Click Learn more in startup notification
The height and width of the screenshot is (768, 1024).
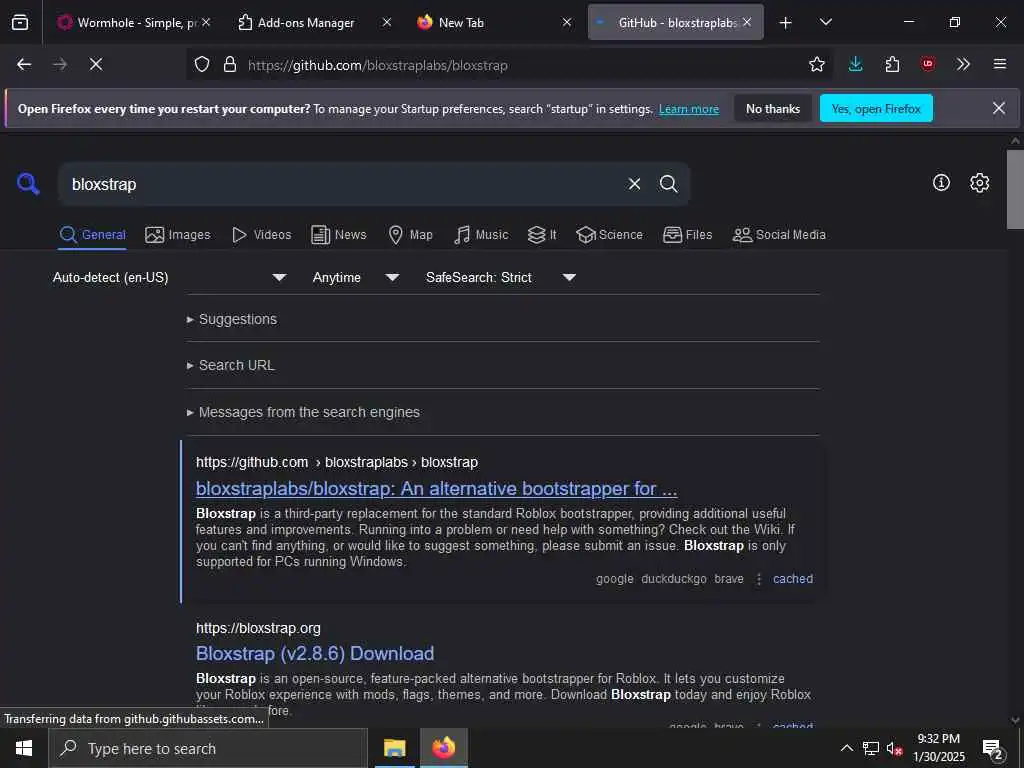click(x=689, y=109)
